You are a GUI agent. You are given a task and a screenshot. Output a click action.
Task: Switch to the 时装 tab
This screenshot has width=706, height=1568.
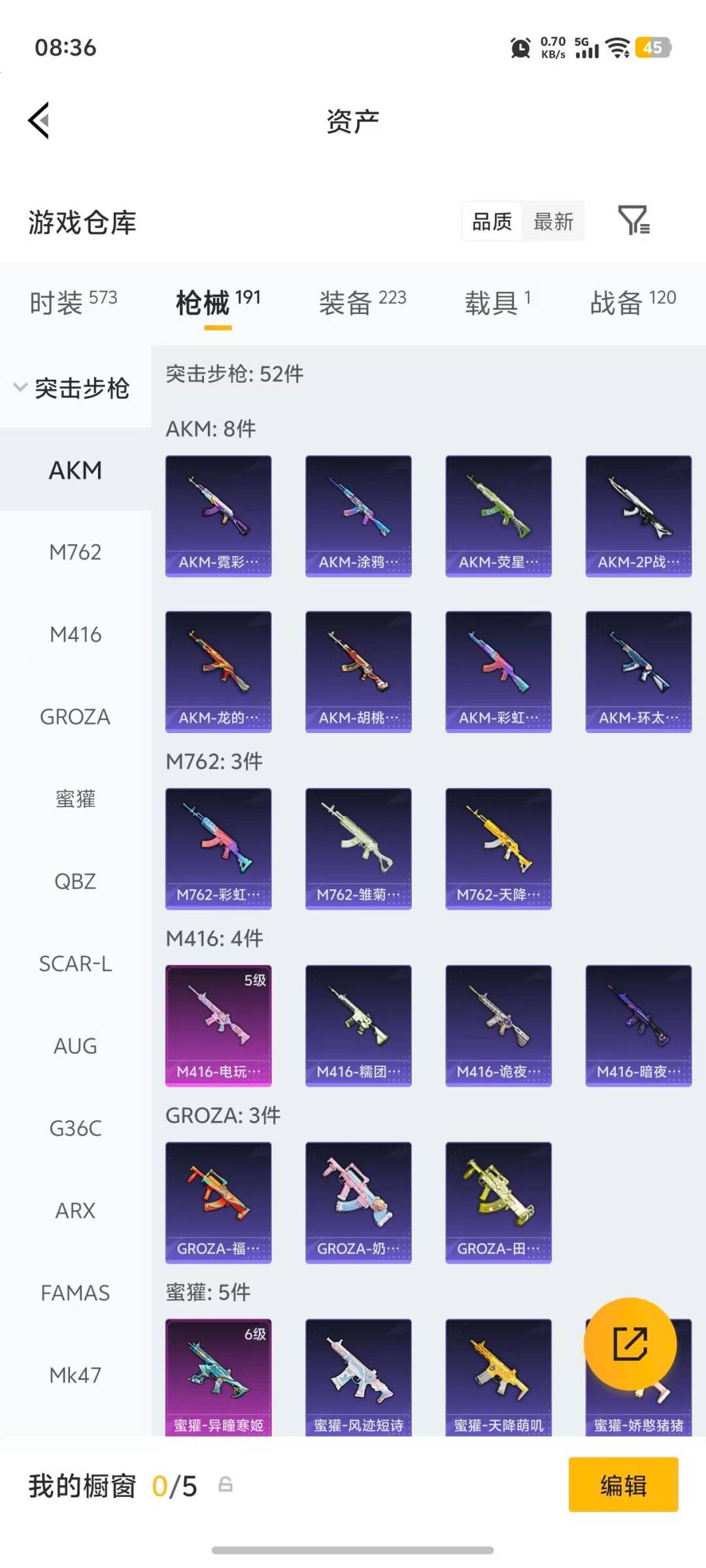[73, 302]
